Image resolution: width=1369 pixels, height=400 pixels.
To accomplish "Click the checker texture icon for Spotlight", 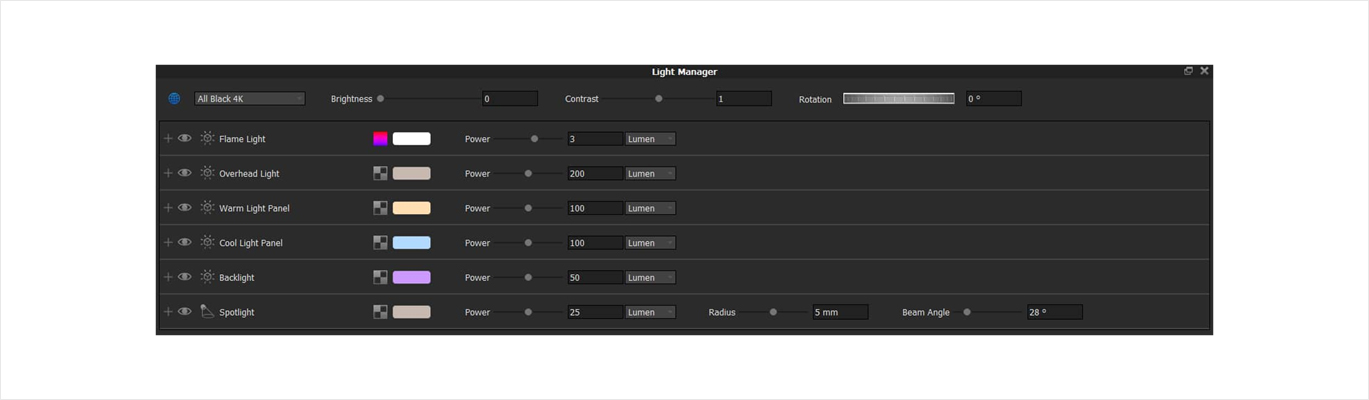I will 380,312.
